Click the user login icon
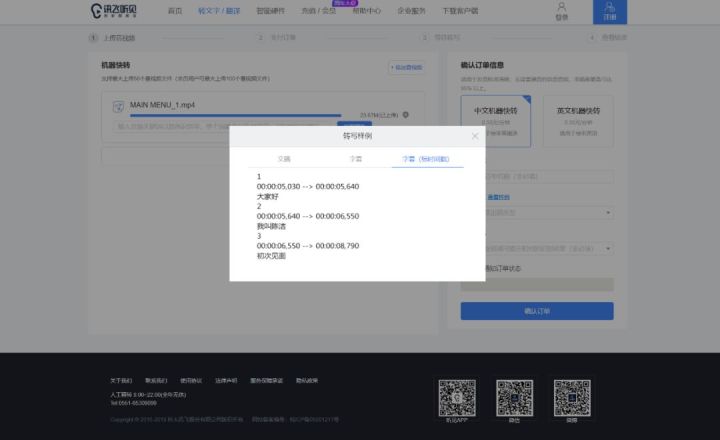720x440 pixels. click(x=560, y=11)
